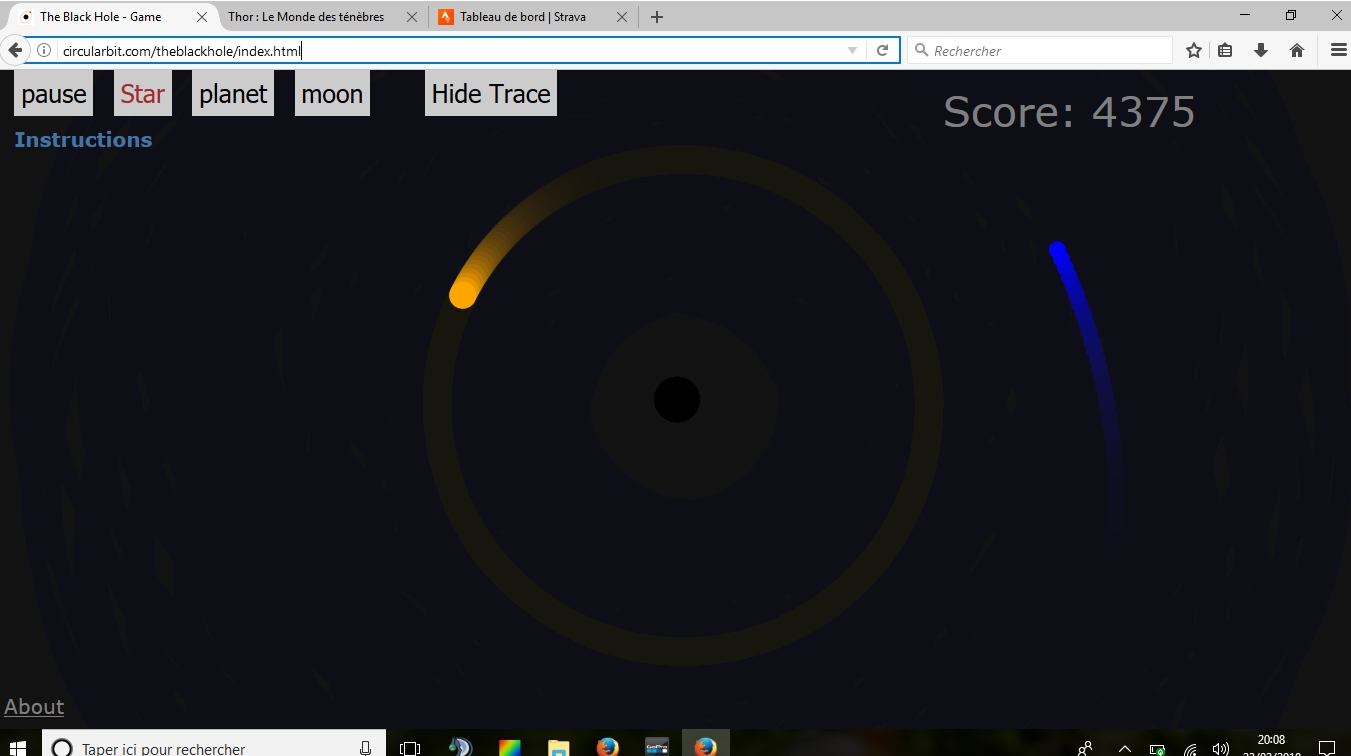Go to the Firefox home page icon

[x=1297, y=51]
